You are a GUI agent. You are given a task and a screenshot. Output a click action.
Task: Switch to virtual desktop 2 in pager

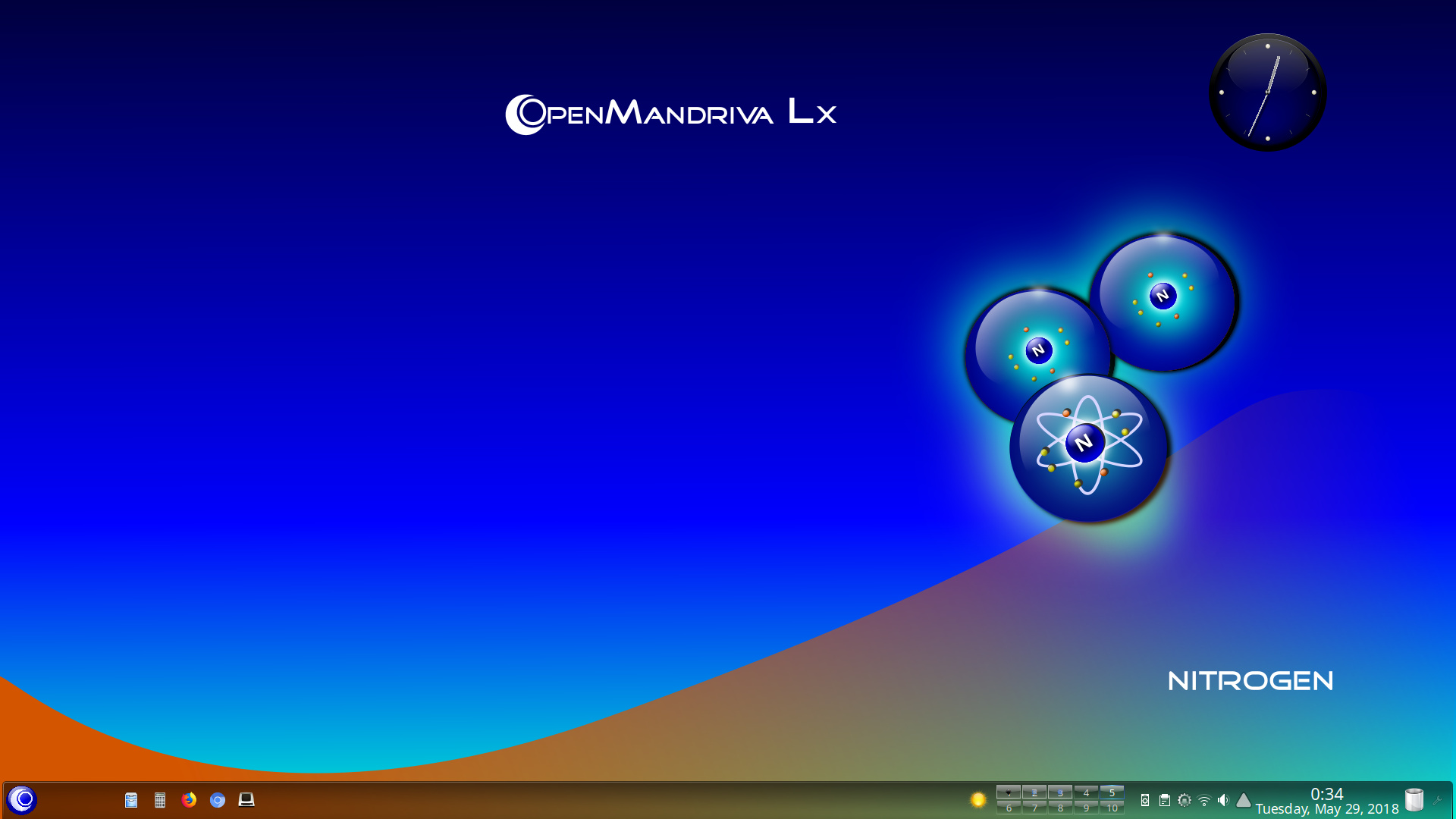pyautogui.click(x=1034, y=792)
